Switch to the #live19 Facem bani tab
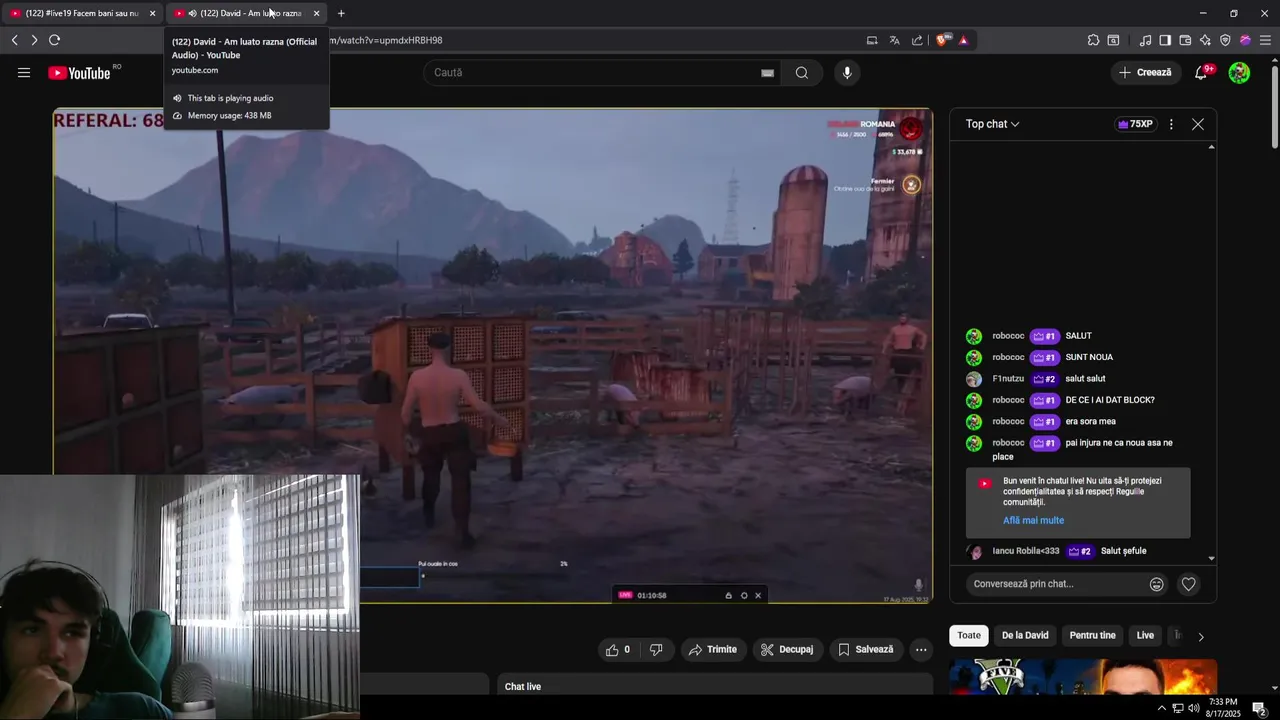 pyautogui.click(x=81, y=13)
